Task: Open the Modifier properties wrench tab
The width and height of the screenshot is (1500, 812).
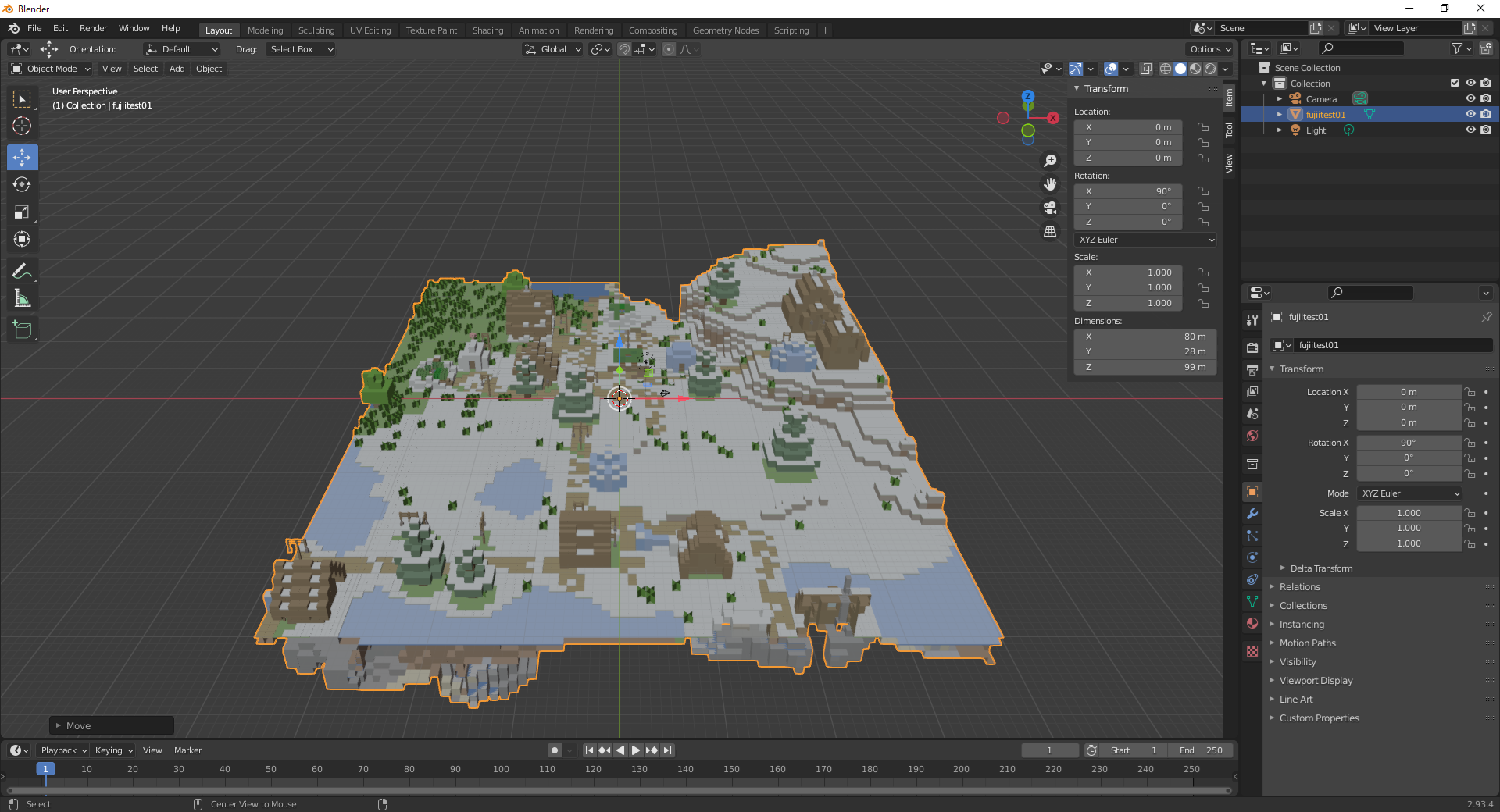Action: (x=1252, y=514)
